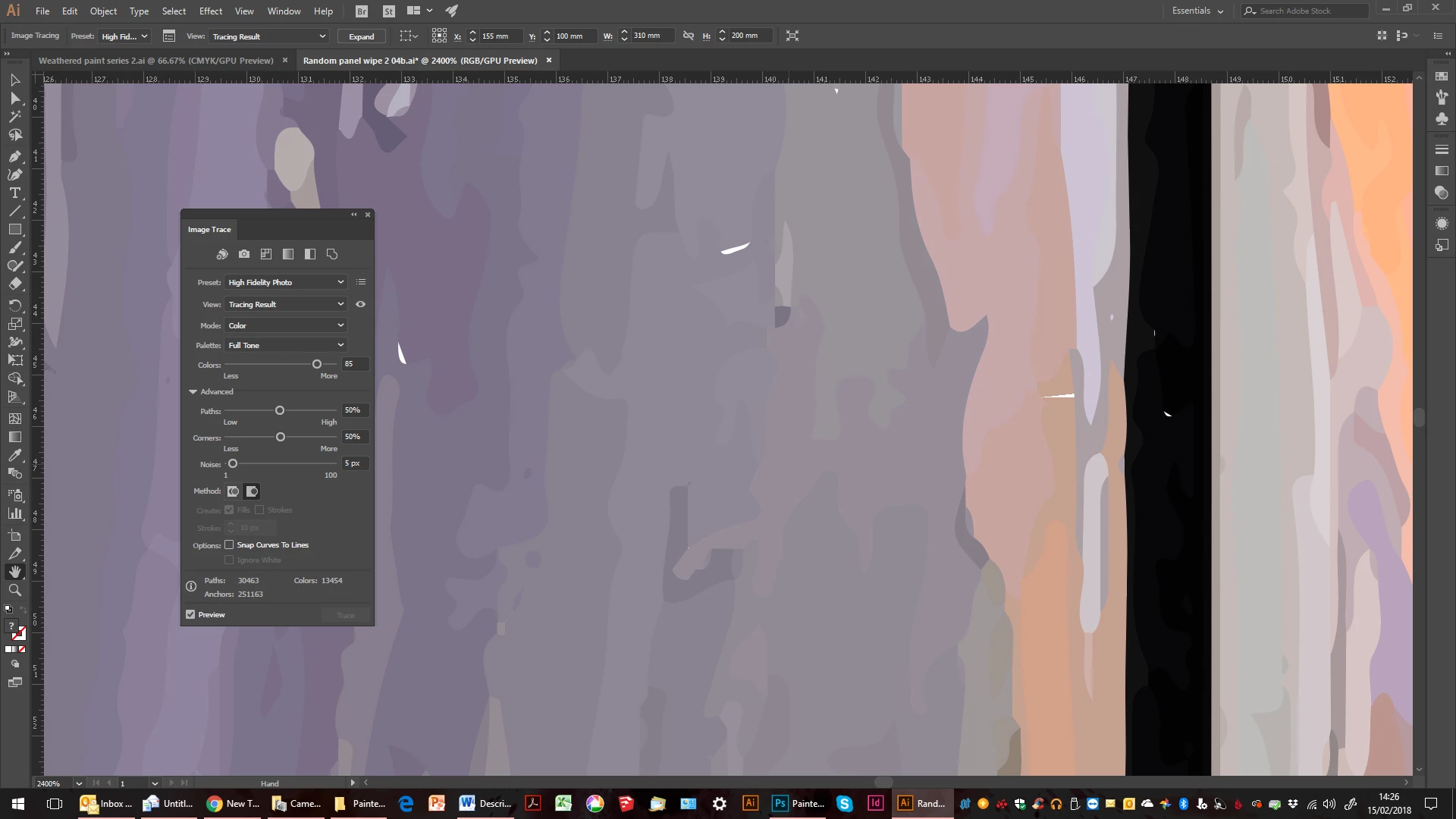Toggle the tracing view eye icon
1456x819 pixels.
(x=361, y=304)
